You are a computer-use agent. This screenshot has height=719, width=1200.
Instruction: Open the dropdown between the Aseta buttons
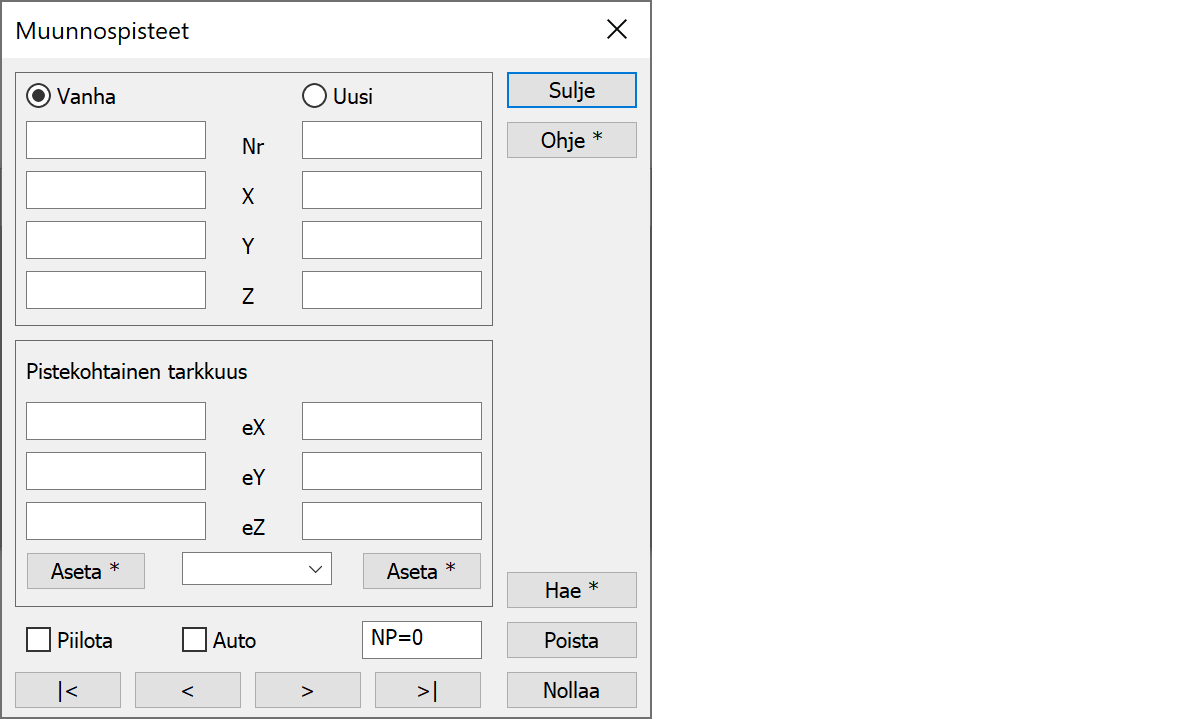click(257, 569)
